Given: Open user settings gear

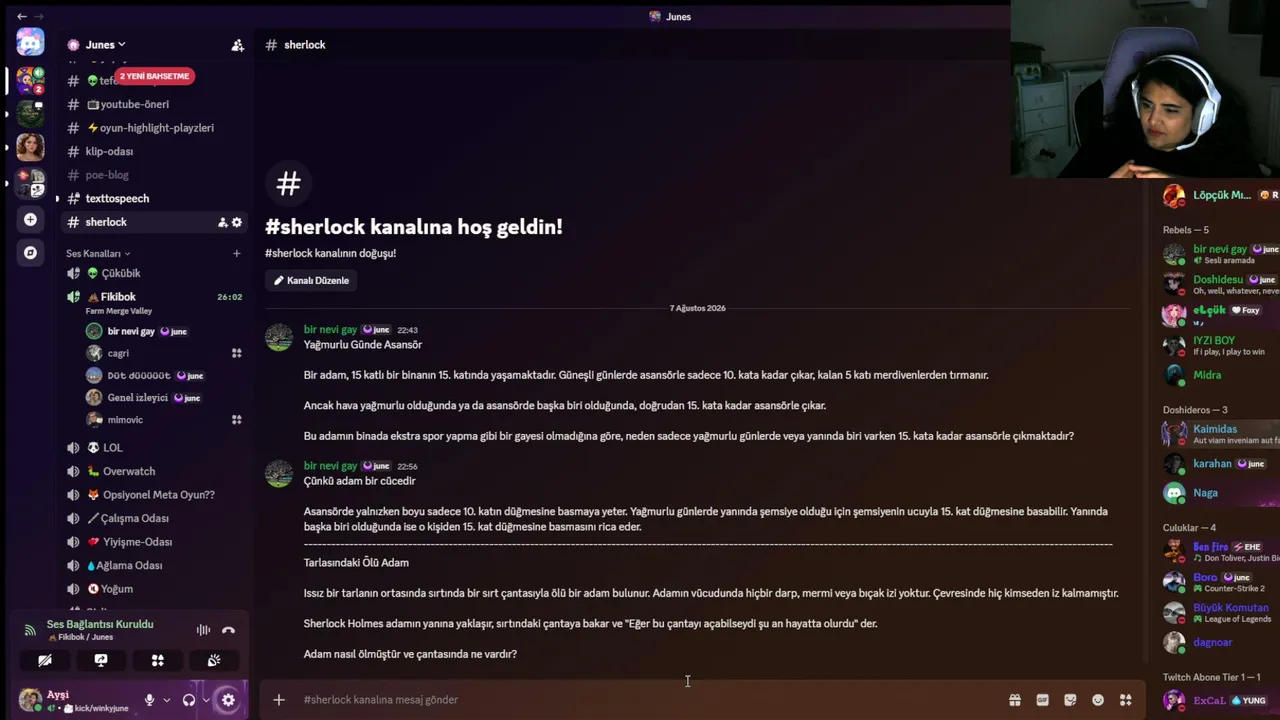Looking at the screenshot, I should coord(228,700).
